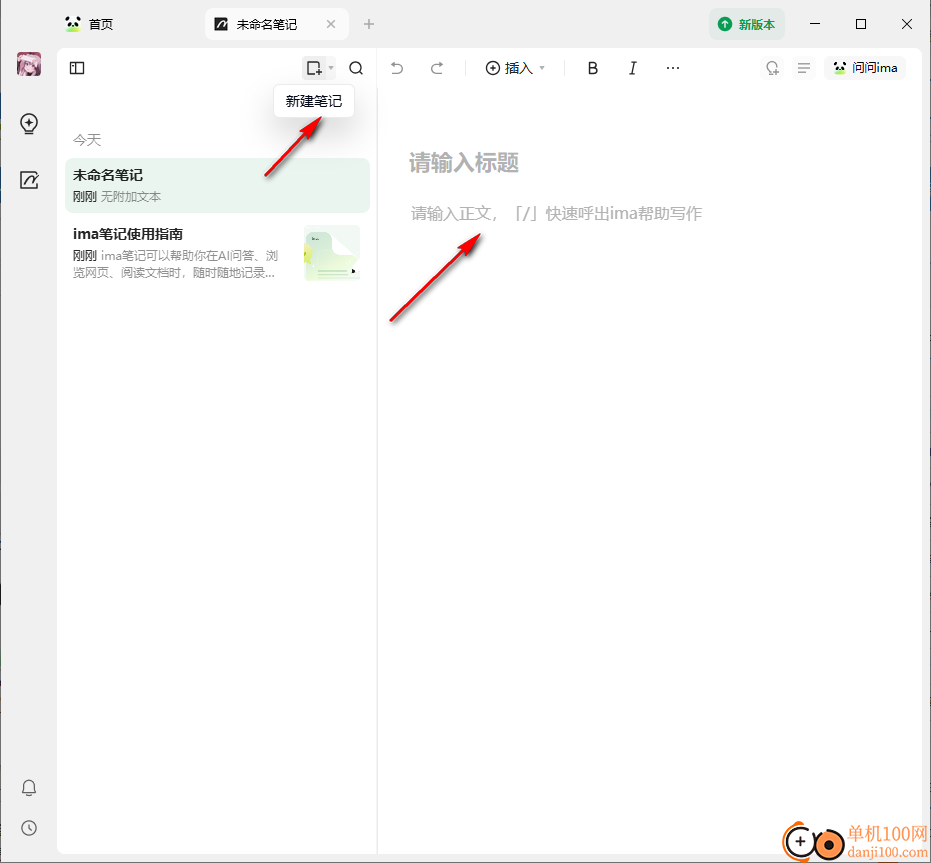Open the AI lightbulb sidebar icon
Viewport: 931px width, 863px height.
point(29,124)
